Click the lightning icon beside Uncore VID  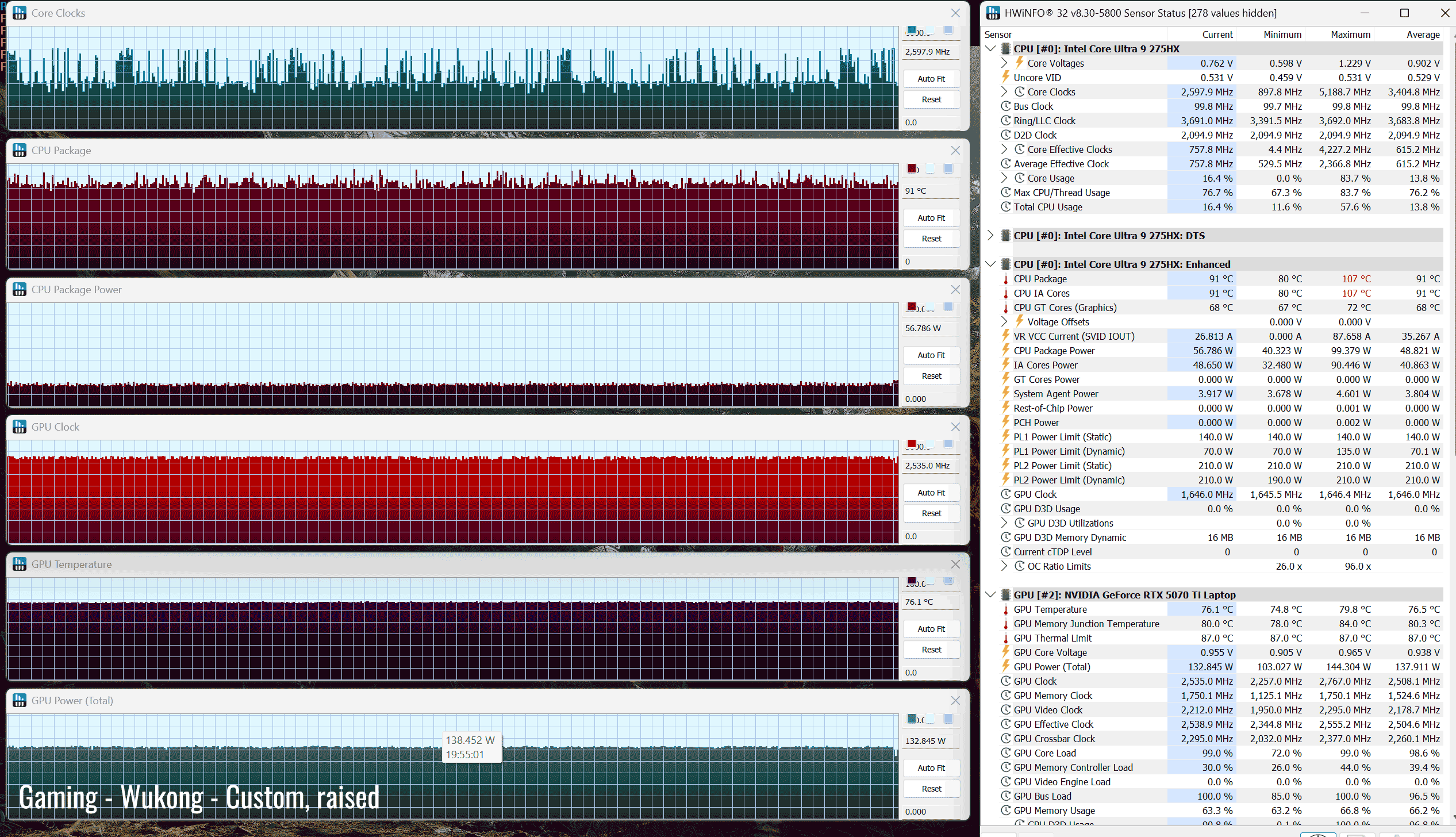click(x=1005, y=77)
